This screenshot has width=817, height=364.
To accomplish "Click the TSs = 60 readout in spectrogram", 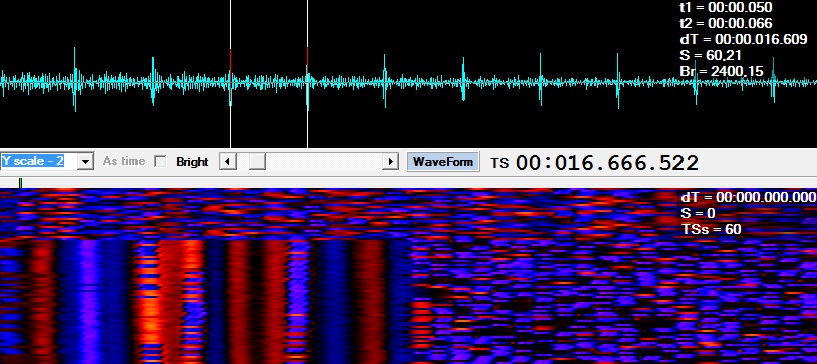I will (711, 229).
